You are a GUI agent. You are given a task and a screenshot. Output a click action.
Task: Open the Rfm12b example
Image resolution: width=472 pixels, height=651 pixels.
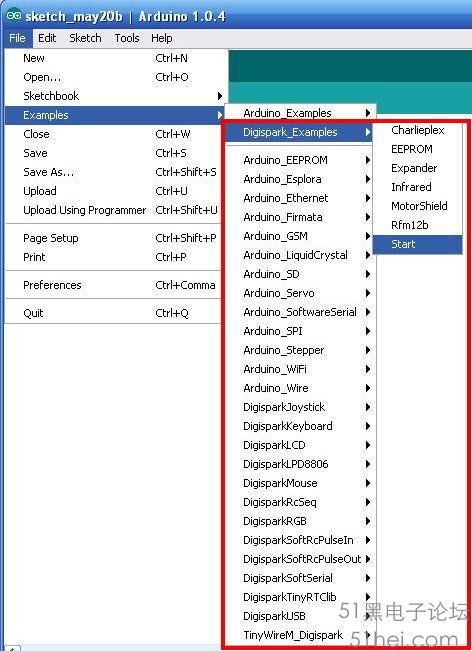(418, 225)
